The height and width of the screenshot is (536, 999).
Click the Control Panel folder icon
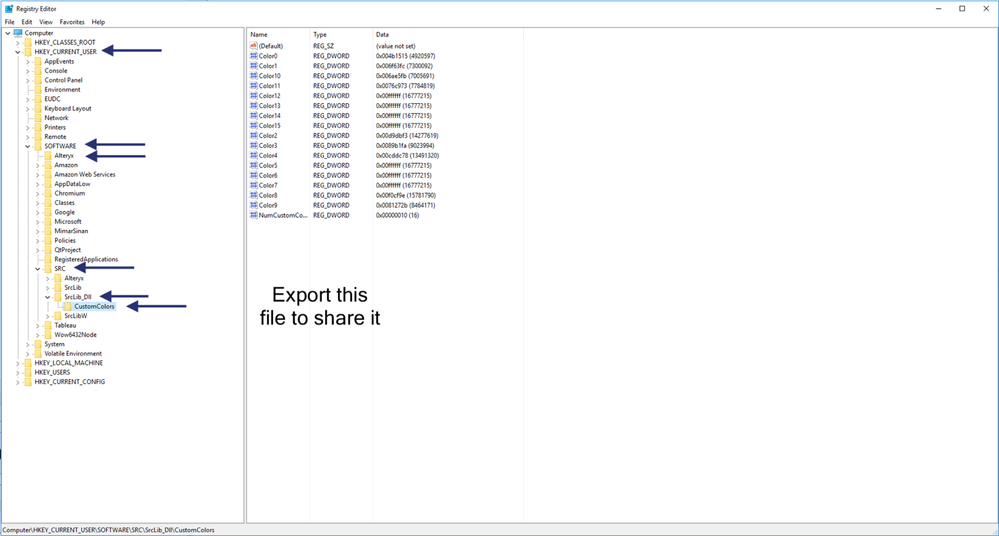click(x=38, y=80)
